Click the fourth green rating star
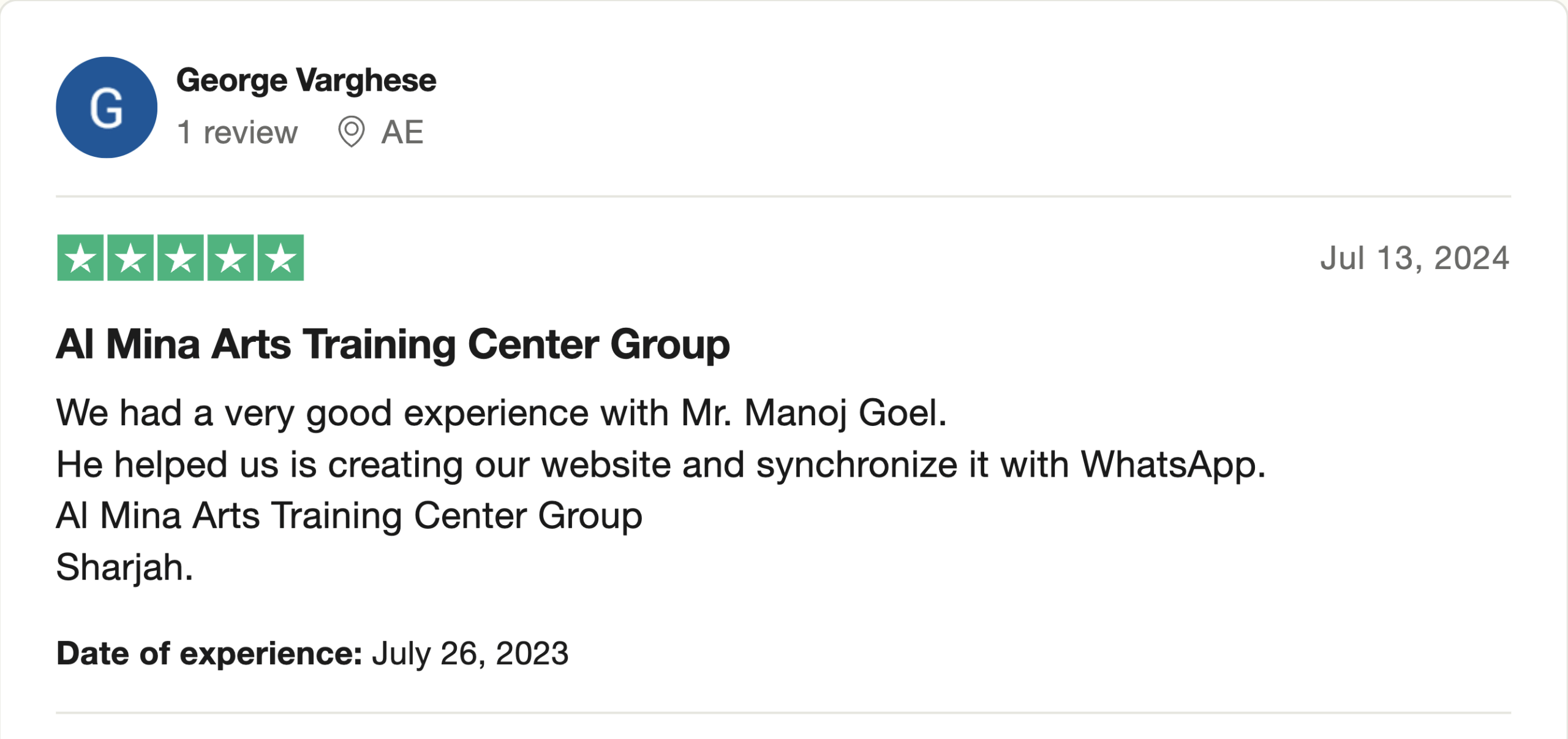This screenshot has width=1568, height=739. point(230,258)
